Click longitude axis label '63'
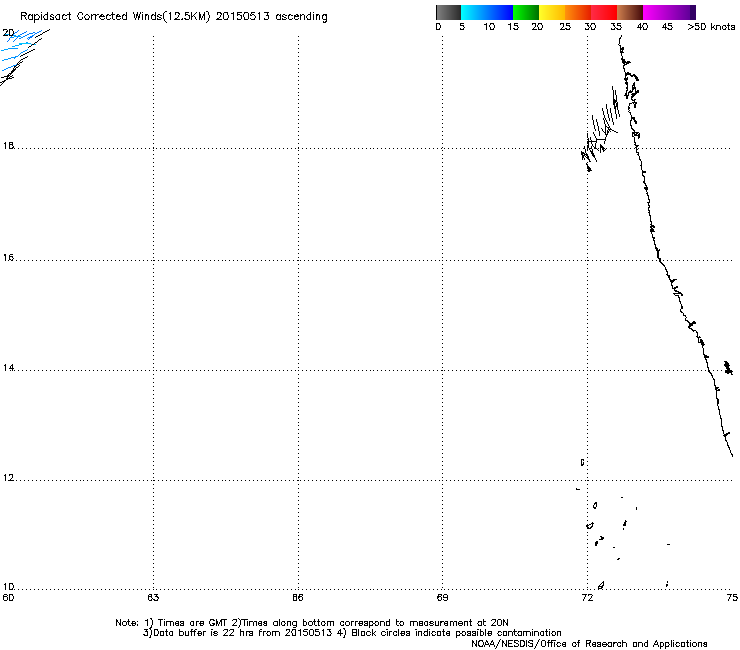740x650 pixels. [x=153, y=598]
